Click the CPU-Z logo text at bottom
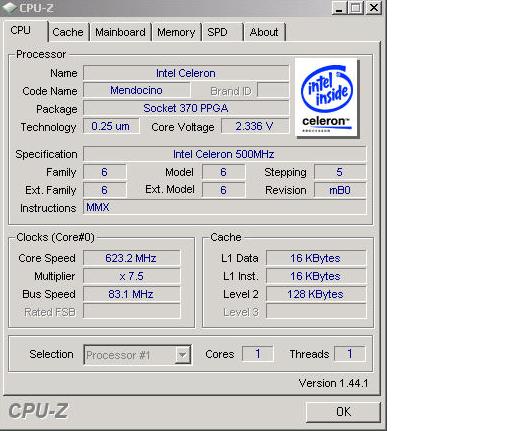 [38, 411]
